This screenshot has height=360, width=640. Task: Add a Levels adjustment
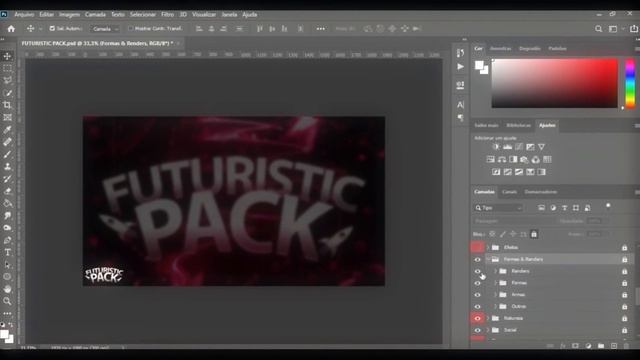tap(507, 147)
